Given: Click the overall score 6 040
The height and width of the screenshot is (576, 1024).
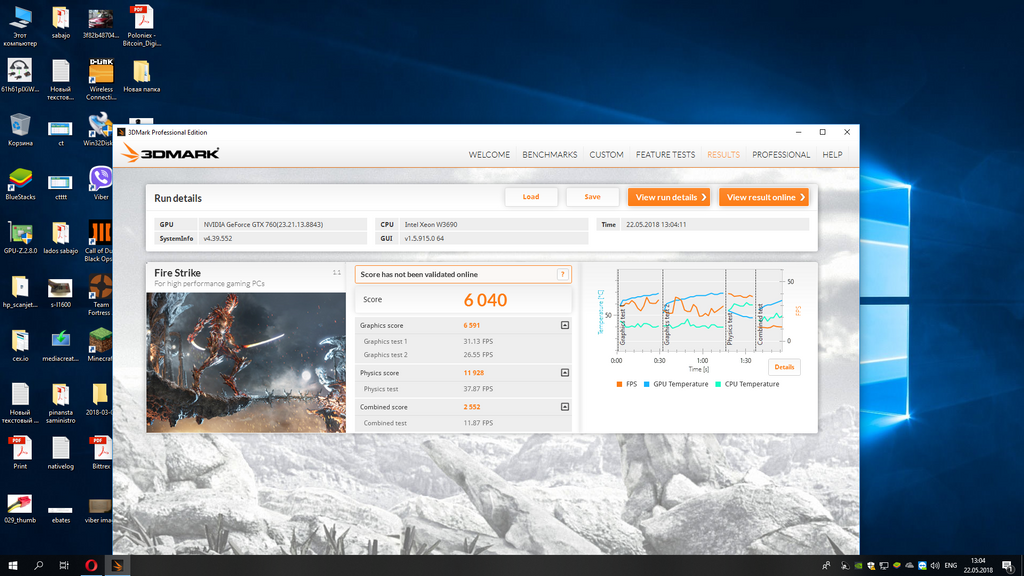Looking at the screenshot, I should [485, 300].
